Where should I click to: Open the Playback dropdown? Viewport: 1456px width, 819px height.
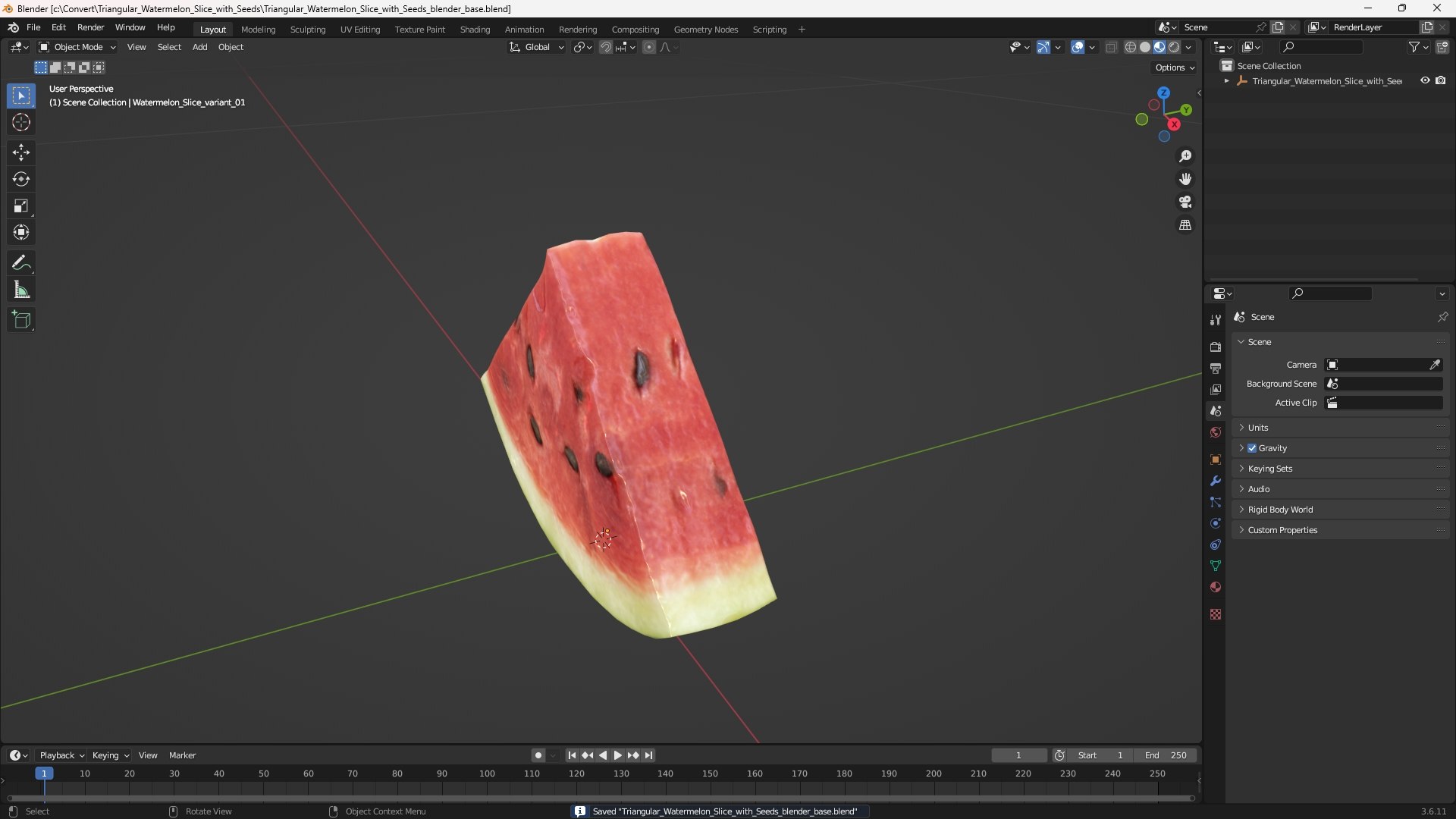pyautogui.click(x=61, y=755)
